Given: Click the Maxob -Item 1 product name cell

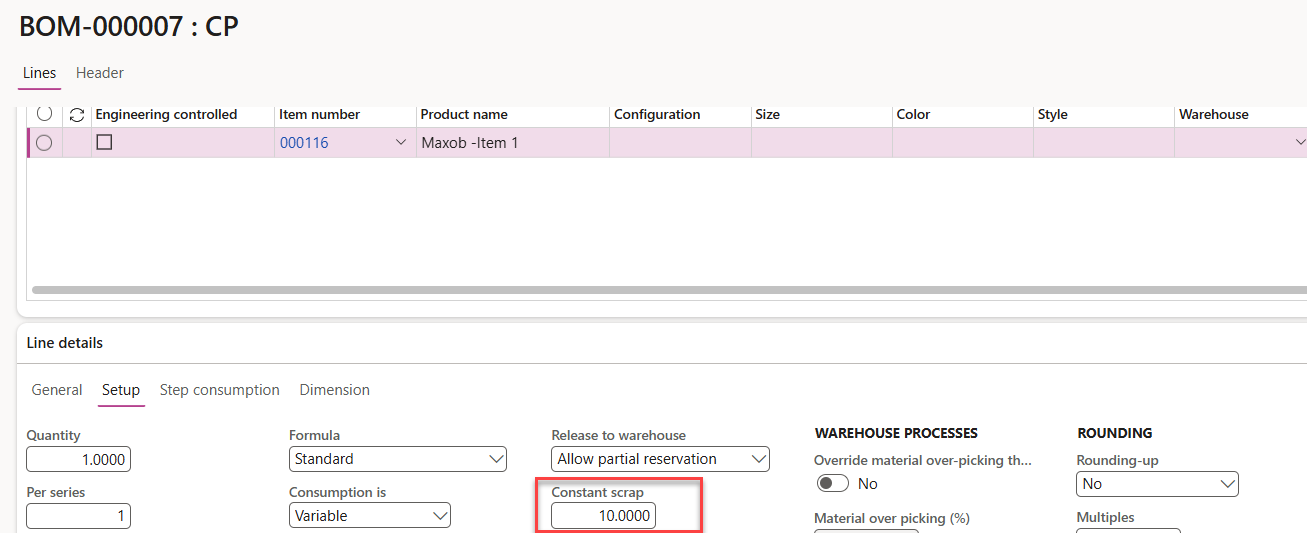Looking at the screenshot, I should [x=513, y=143].
